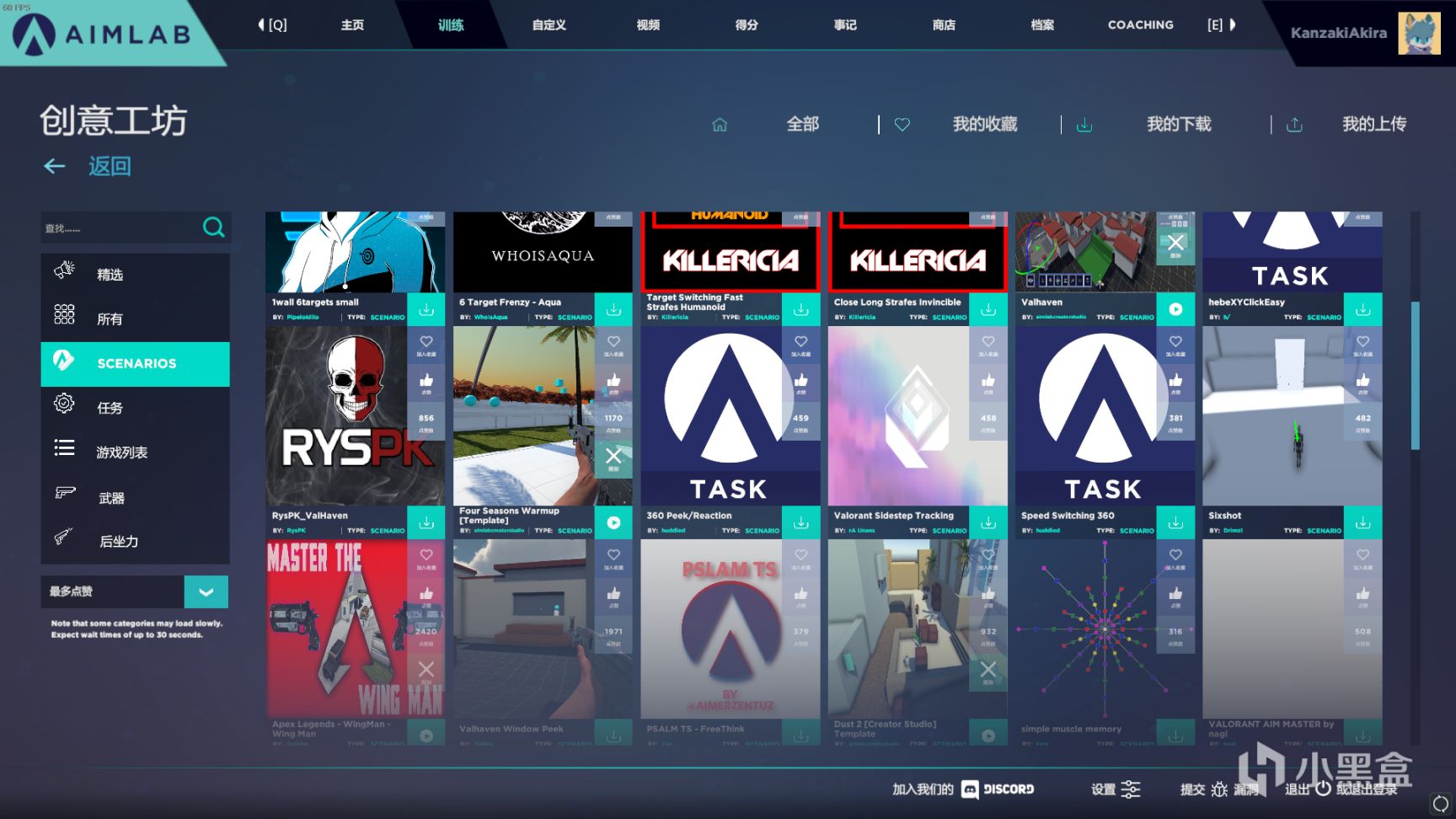Click 提交漏洞 bug report button
This screenshot has height=819, width=1456.
pyautogui.click(x=1219, y=789)
